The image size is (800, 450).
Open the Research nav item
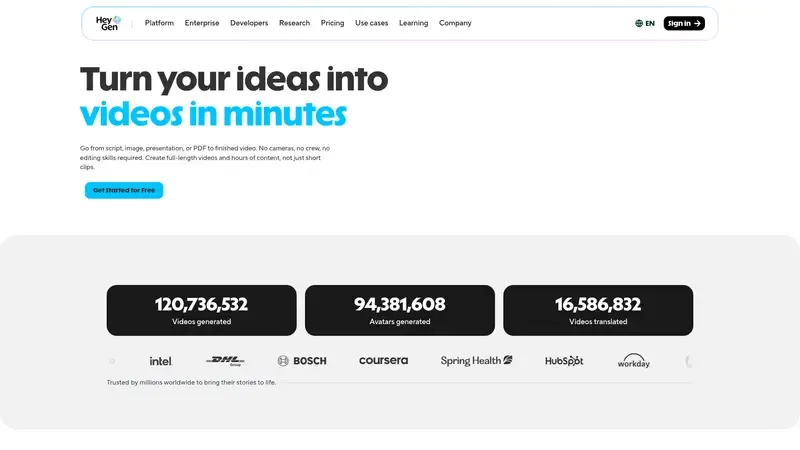pyautogui.click(x=294, y=23)
